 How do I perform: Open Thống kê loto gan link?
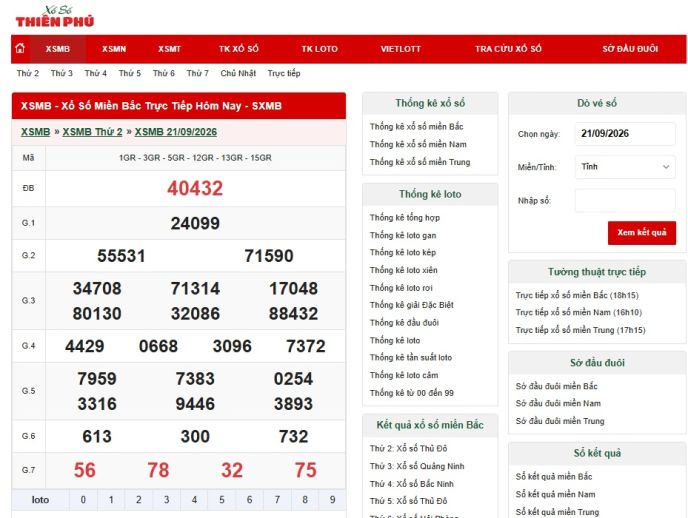403,236
